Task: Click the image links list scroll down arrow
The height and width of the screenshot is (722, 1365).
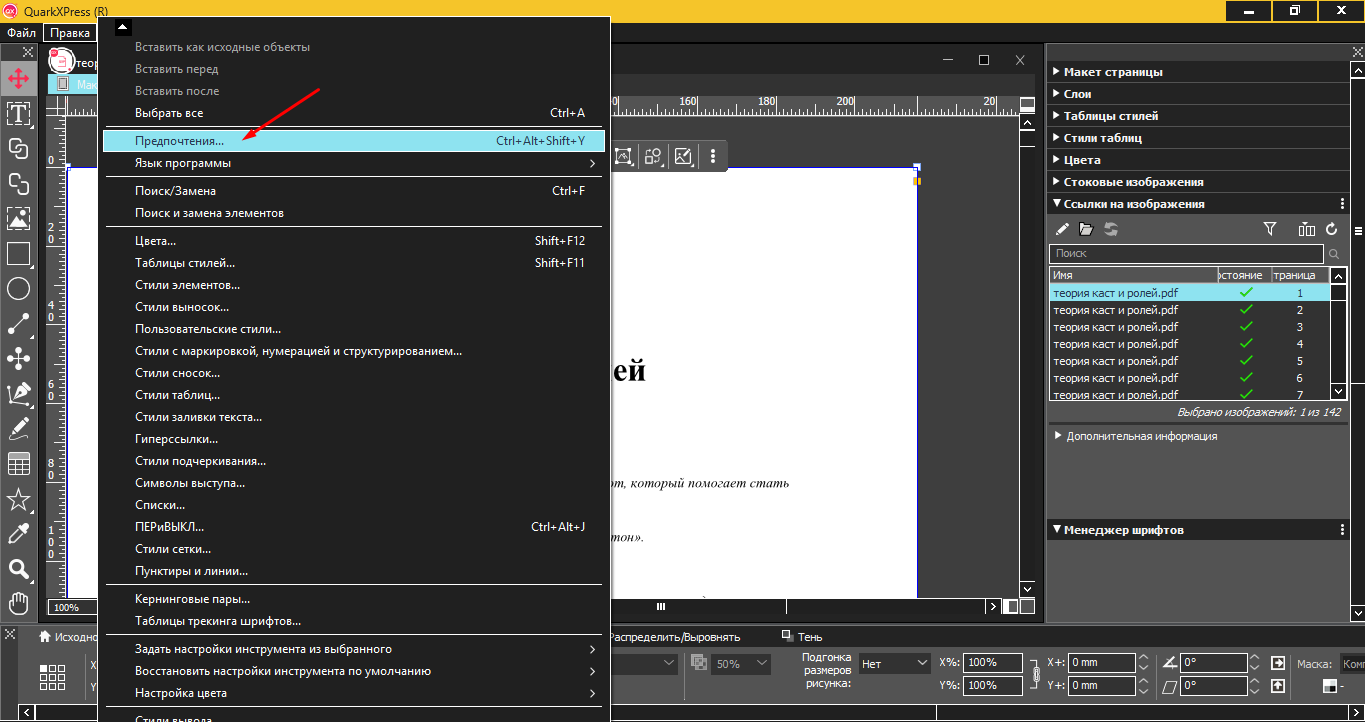Action: tap(1338, 392)
